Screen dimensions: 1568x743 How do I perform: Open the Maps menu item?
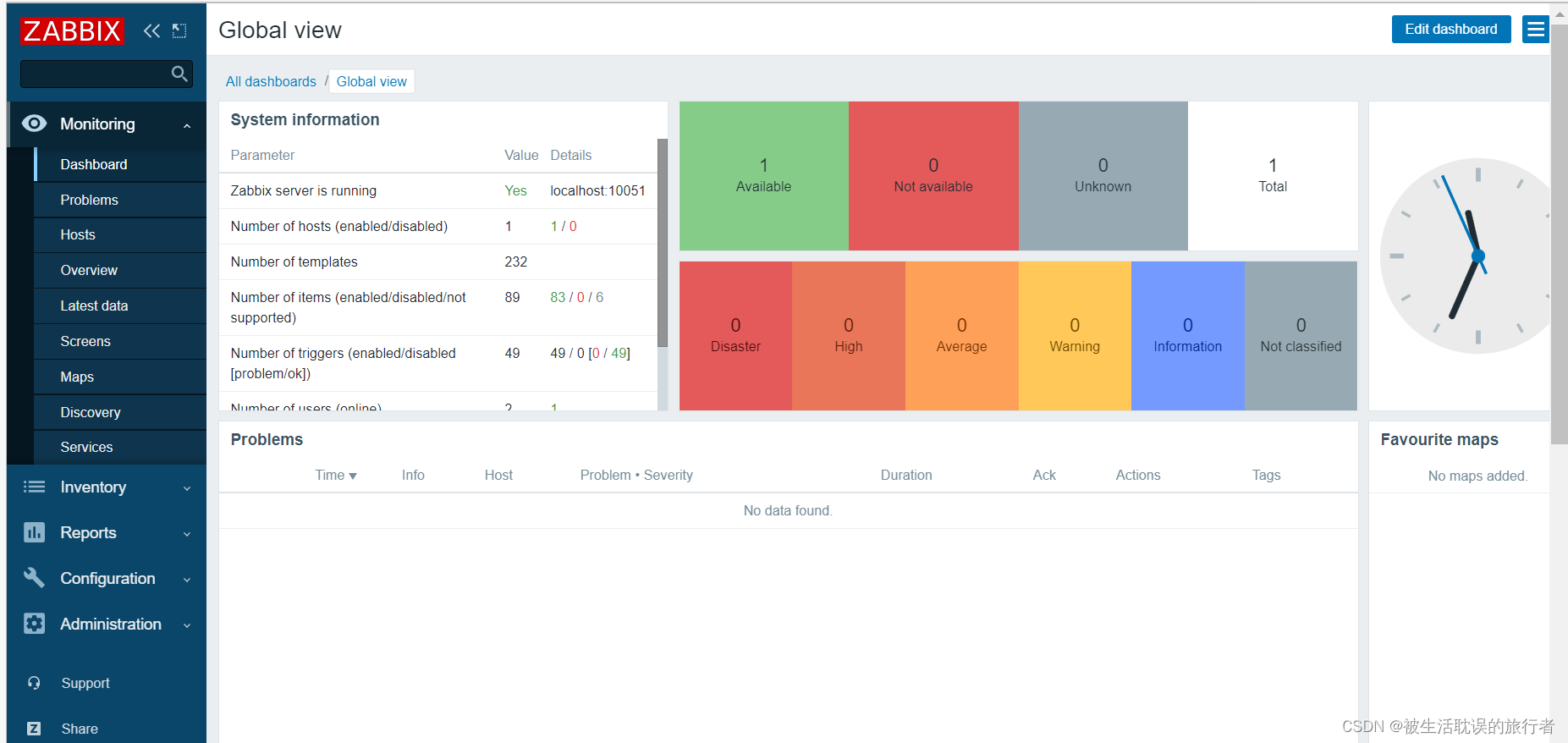[120, 377]
